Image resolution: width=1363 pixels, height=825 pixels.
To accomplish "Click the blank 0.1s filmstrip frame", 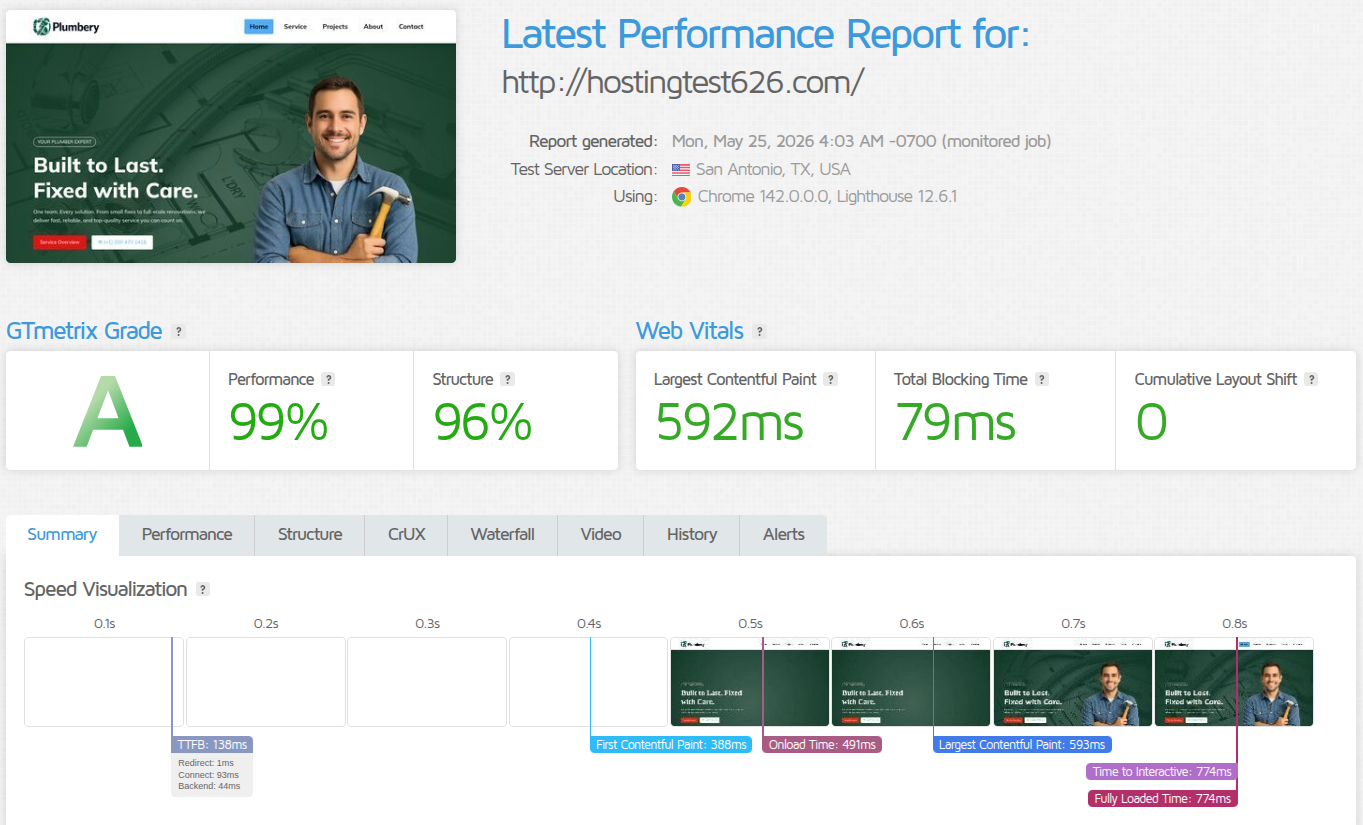I will (x=104, y=682).
